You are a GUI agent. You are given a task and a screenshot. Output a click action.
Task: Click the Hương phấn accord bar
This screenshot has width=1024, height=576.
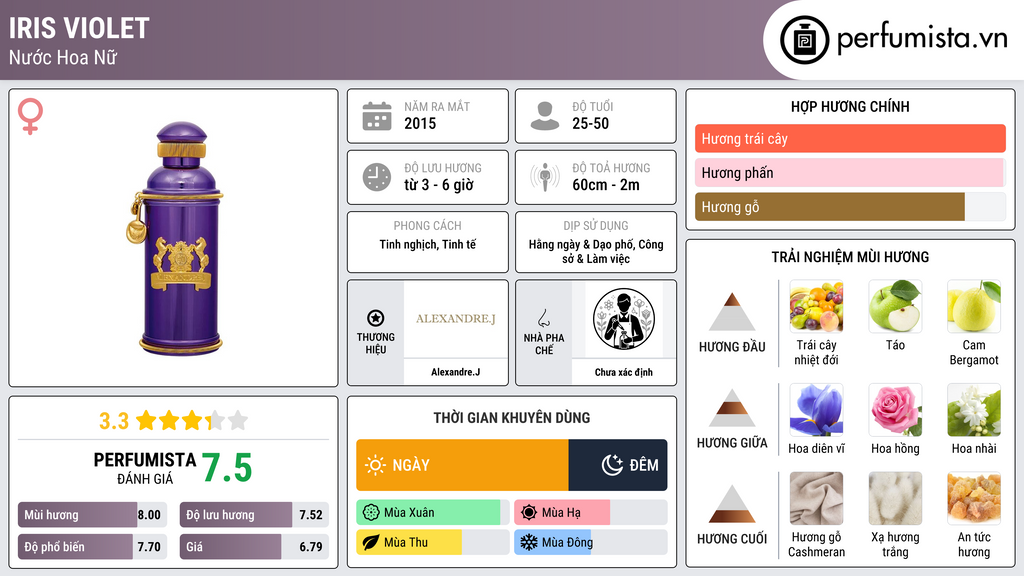click(850, 172)
